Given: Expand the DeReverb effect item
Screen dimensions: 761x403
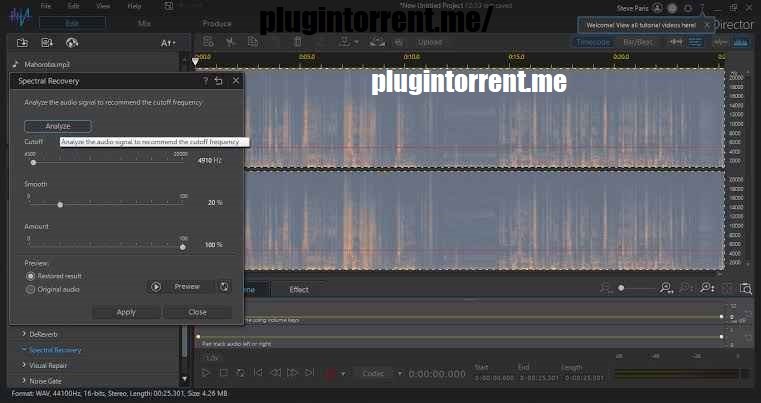Looking at the screenshot, I should pos(24,334).
